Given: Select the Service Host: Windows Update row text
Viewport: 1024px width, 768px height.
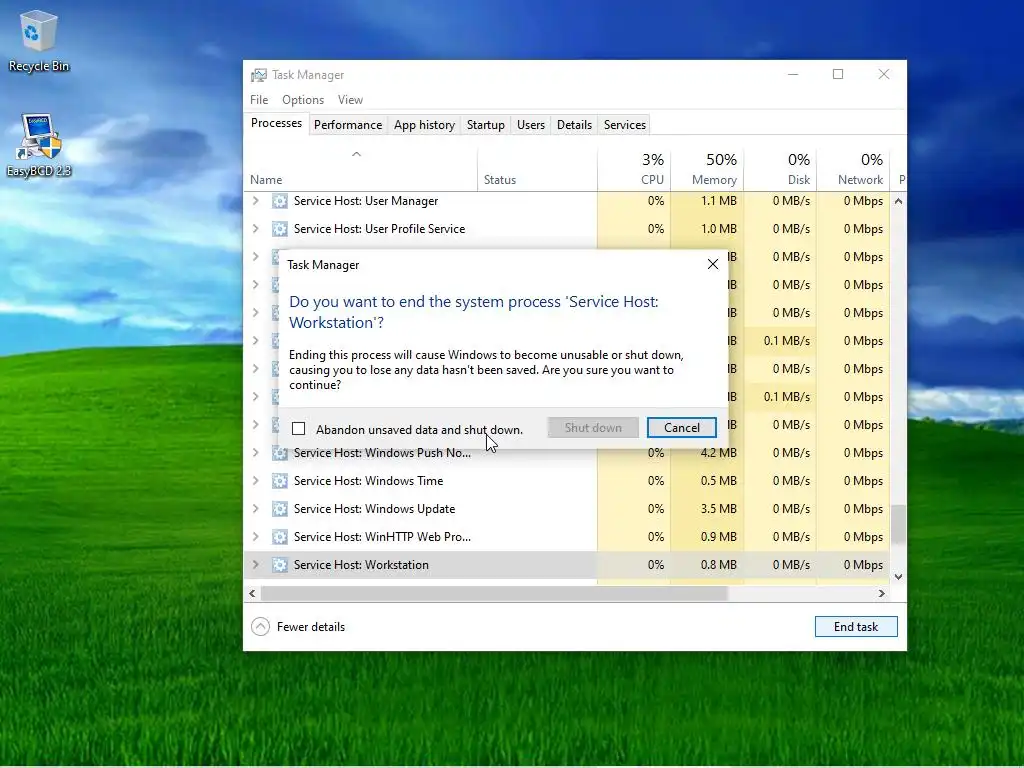Looking at the screenshot, I should coord(374,509).
